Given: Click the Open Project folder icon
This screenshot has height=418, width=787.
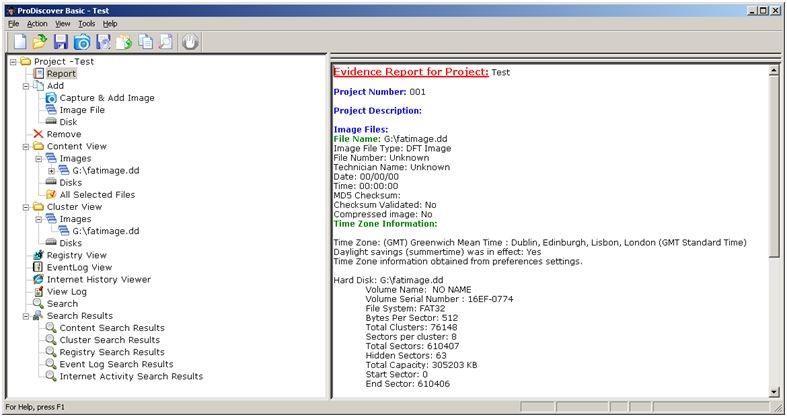Looking at the screenshot, I should [40, 42].
